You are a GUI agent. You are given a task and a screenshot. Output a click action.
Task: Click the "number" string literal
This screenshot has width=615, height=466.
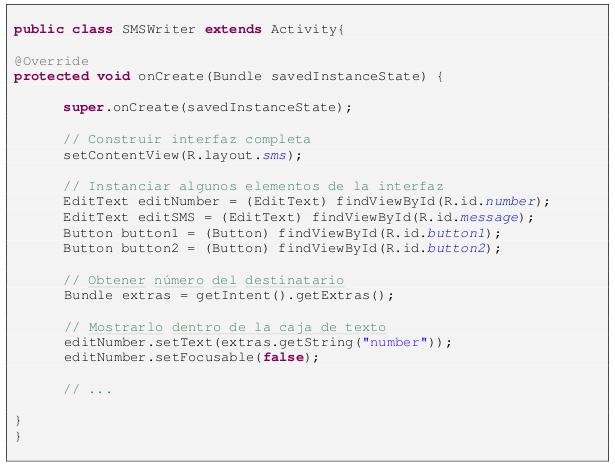(x=395, y=342)
